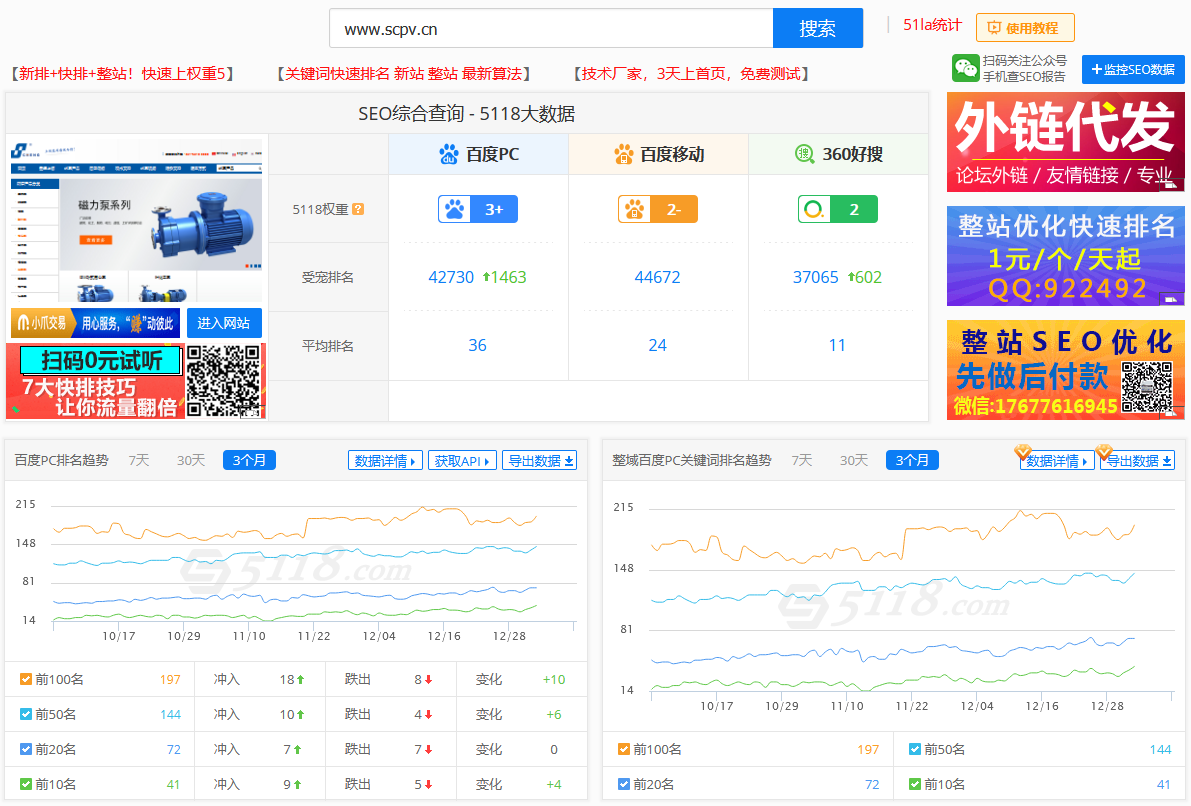This screenshot has width=1191, height=806.
Task: Open the 技术厂家 3天上首页 ad link
Action: pyautogui.click(x=691, y=74)
